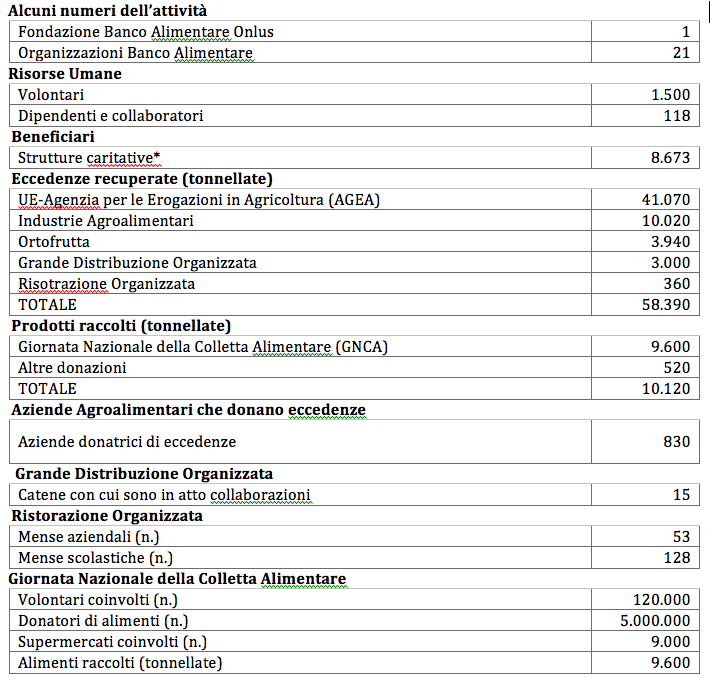This screenshot has width=710, height=688.
Task: Click the 'Ristorazione Organizzata' bold heading
Action: (107, 516)
